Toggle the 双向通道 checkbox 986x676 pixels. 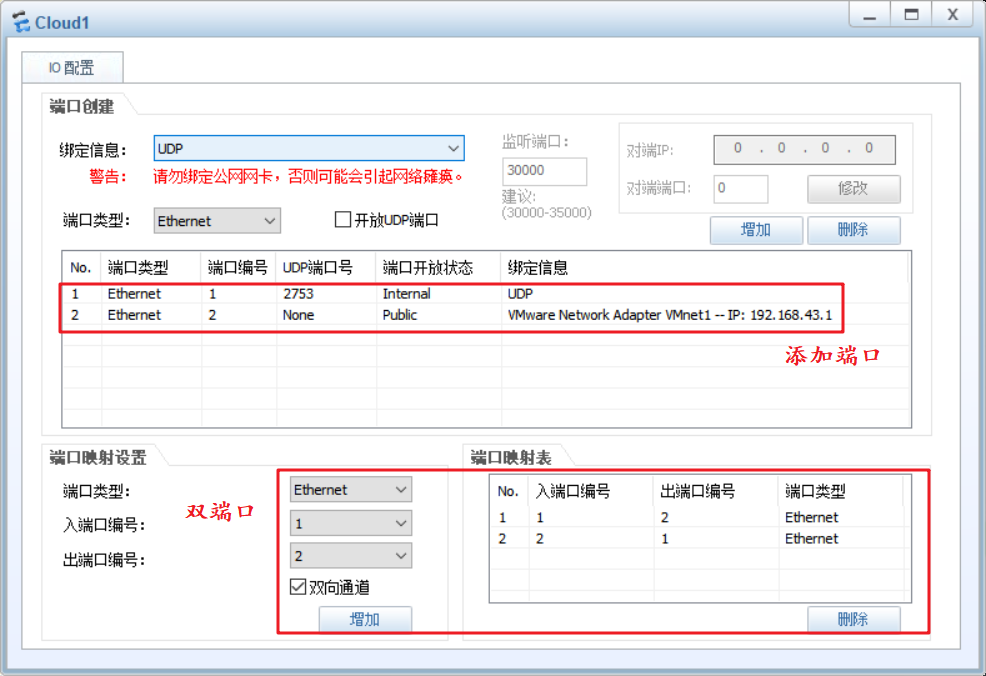[298, 587]
